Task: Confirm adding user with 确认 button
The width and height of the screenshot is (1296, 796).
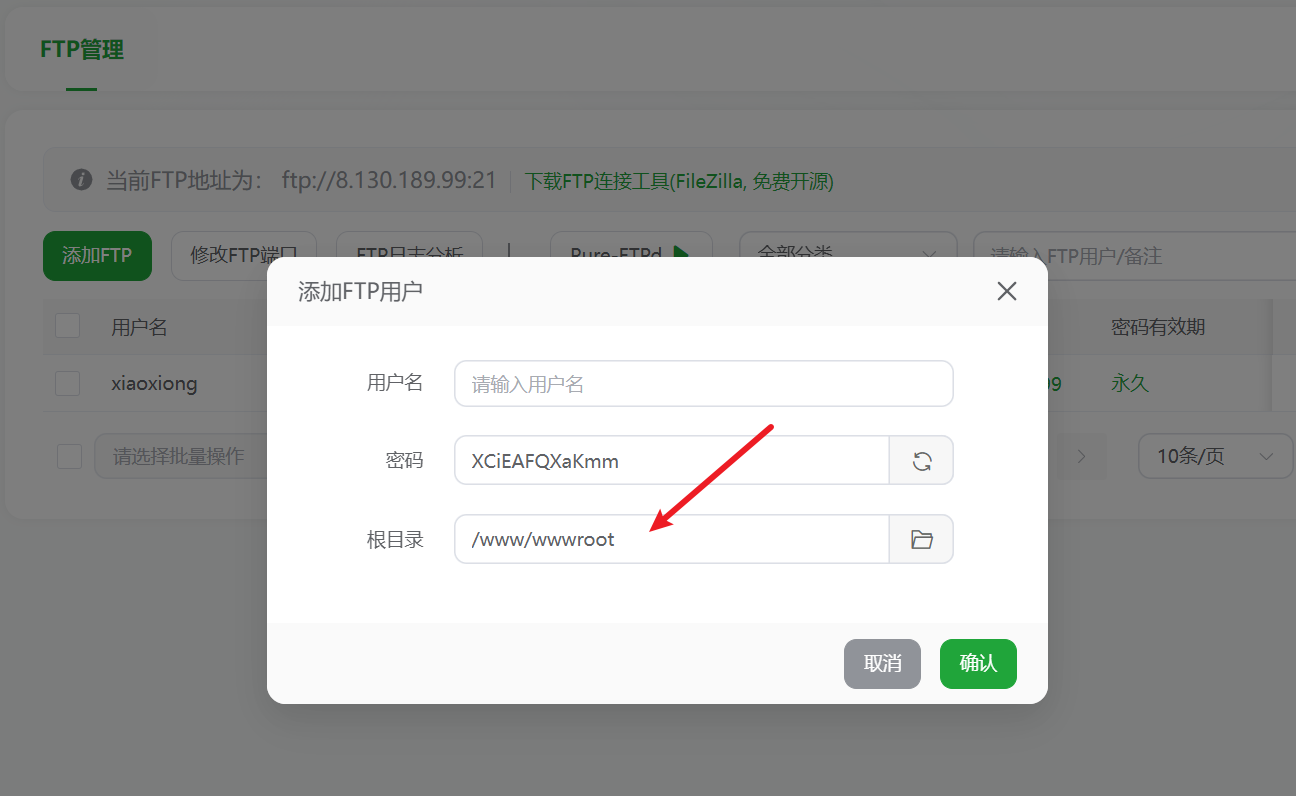Action: (978, 664)
